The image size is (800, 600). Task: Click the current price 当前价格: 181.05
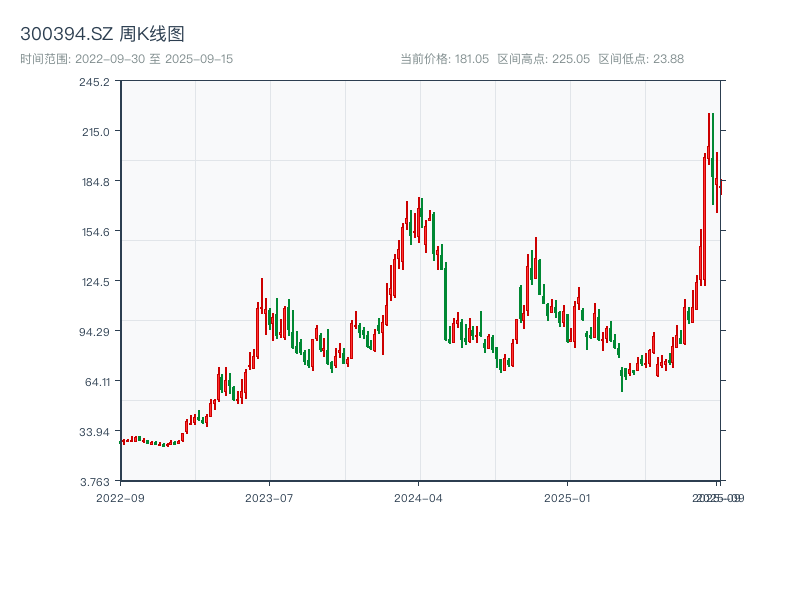[444, 59]
